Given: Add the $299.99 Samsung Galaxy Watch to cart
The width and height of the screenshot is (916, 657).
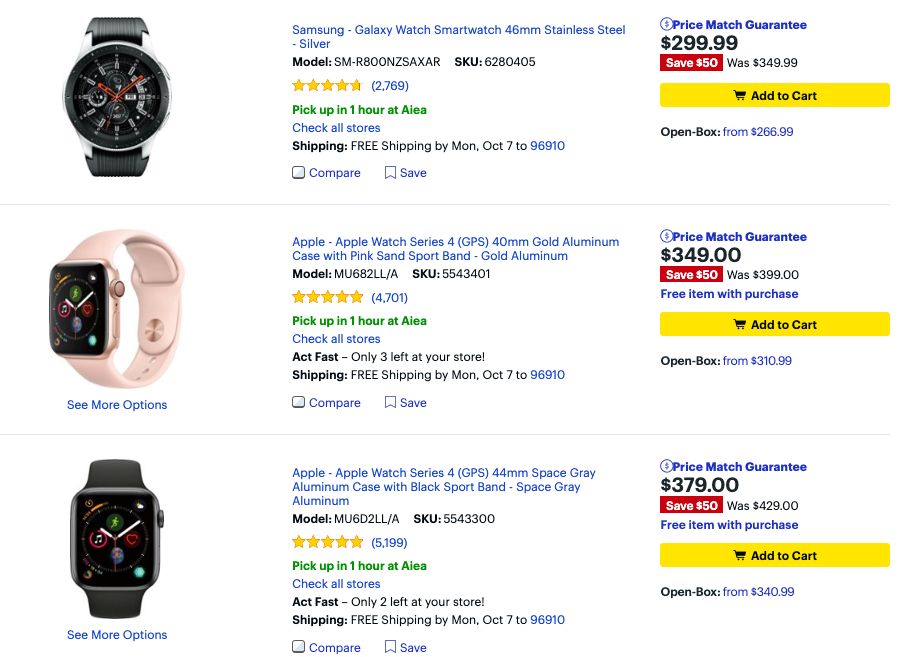Looking at the screenshot, I should [x=774, y=96].
